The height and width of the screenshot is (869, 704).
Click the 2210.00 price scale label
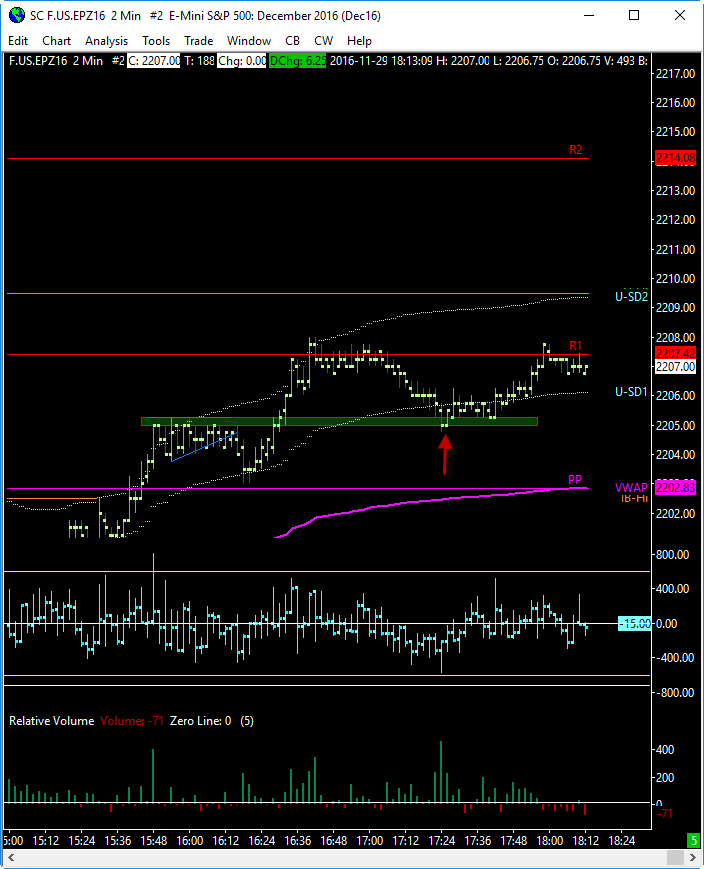(x=675, y=278)
